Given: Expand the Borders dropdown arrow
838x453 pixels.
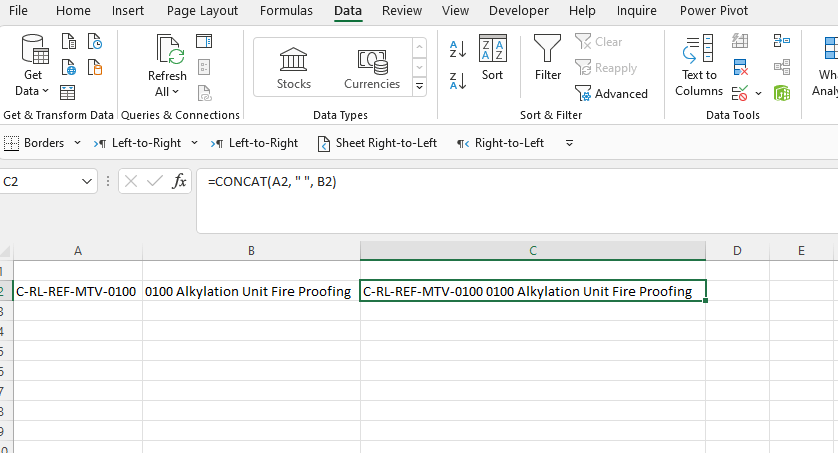Looking at the screenshot, I should (x=77, y=143).
